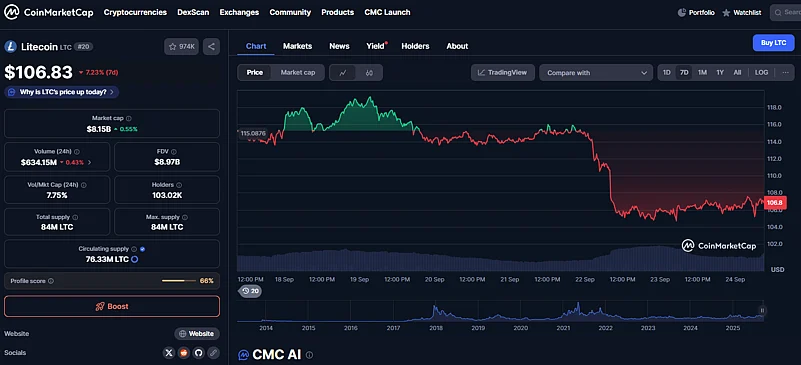Toggle the LOG scale on the chart
Screen dimensions: 801x365
click(761, 72)
